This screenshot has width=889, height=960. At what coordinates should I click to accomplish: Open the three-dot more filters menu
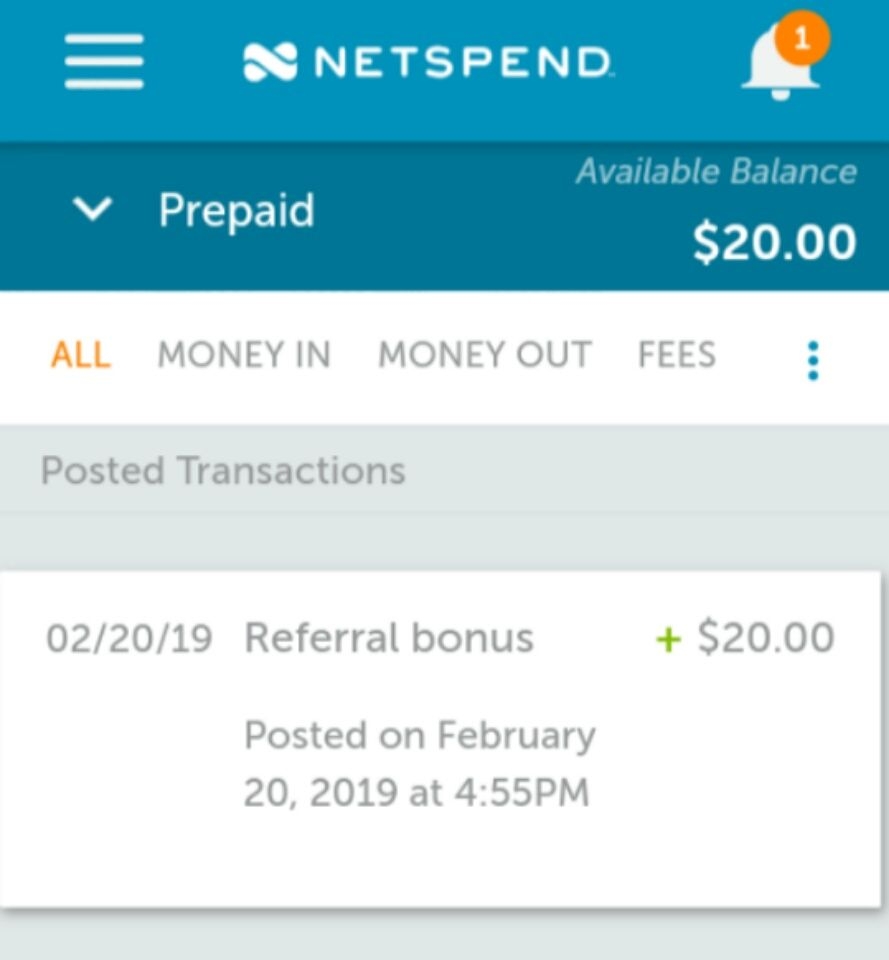[813, 361]
